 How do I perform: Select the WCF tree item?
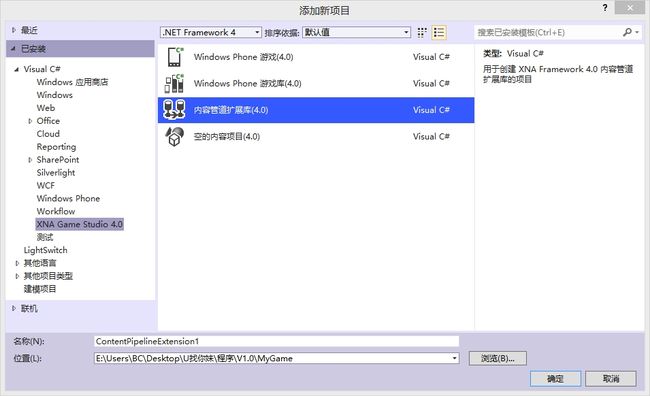pyautogui.click(x=46, y=185)
